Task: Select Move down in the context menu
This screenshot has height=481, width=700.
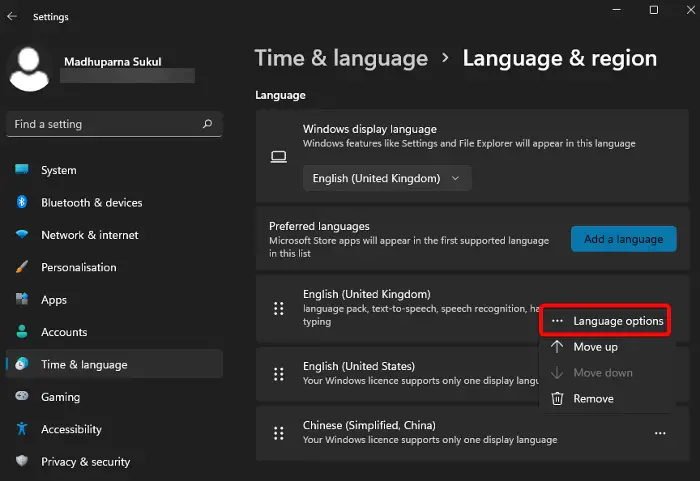Action: pos(605,372)
